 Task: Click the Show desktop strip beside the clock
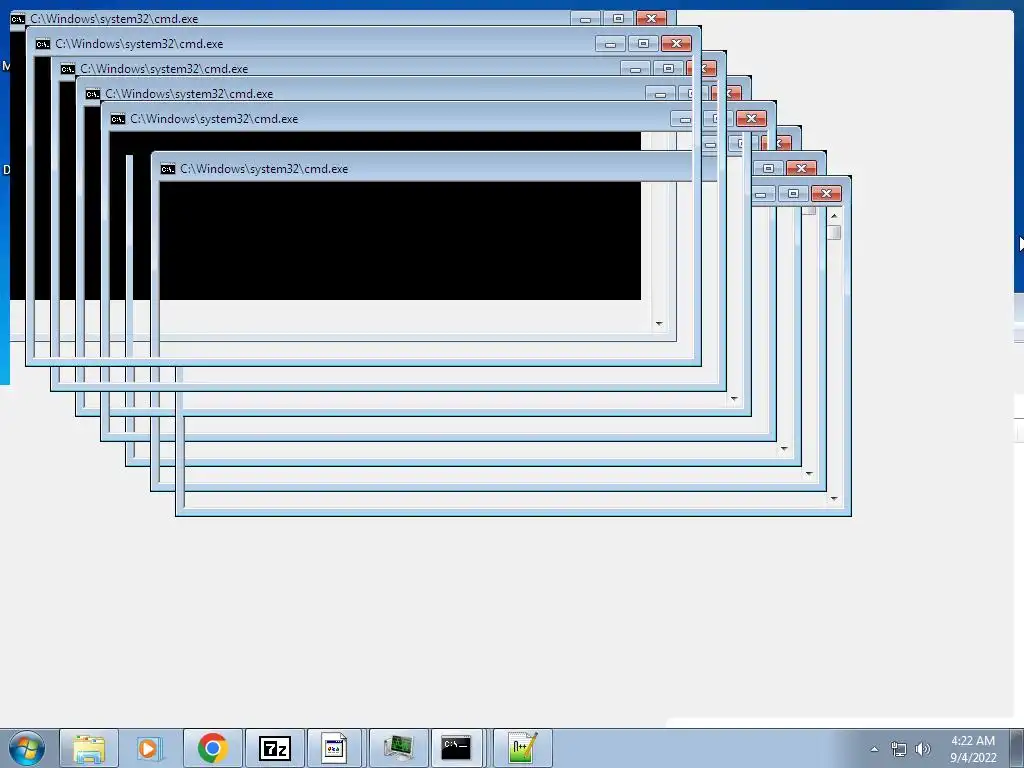click(1019, 748)
